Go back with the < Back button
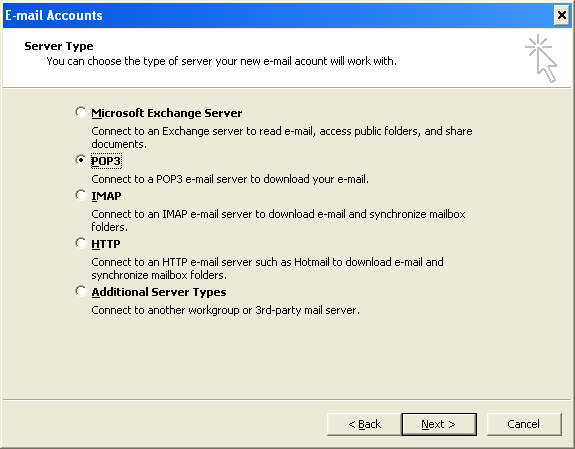 364,424
